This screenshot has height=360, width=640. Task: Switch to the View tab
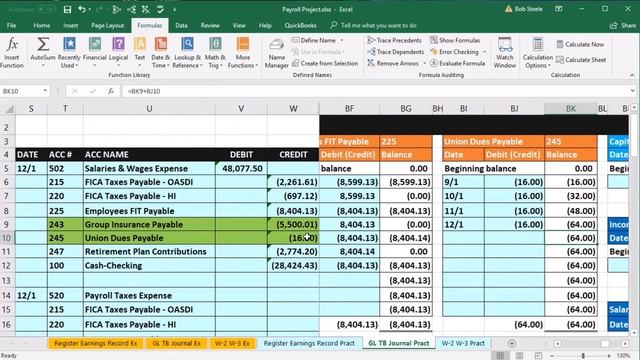pyautogui.click(x=239, y=25)
